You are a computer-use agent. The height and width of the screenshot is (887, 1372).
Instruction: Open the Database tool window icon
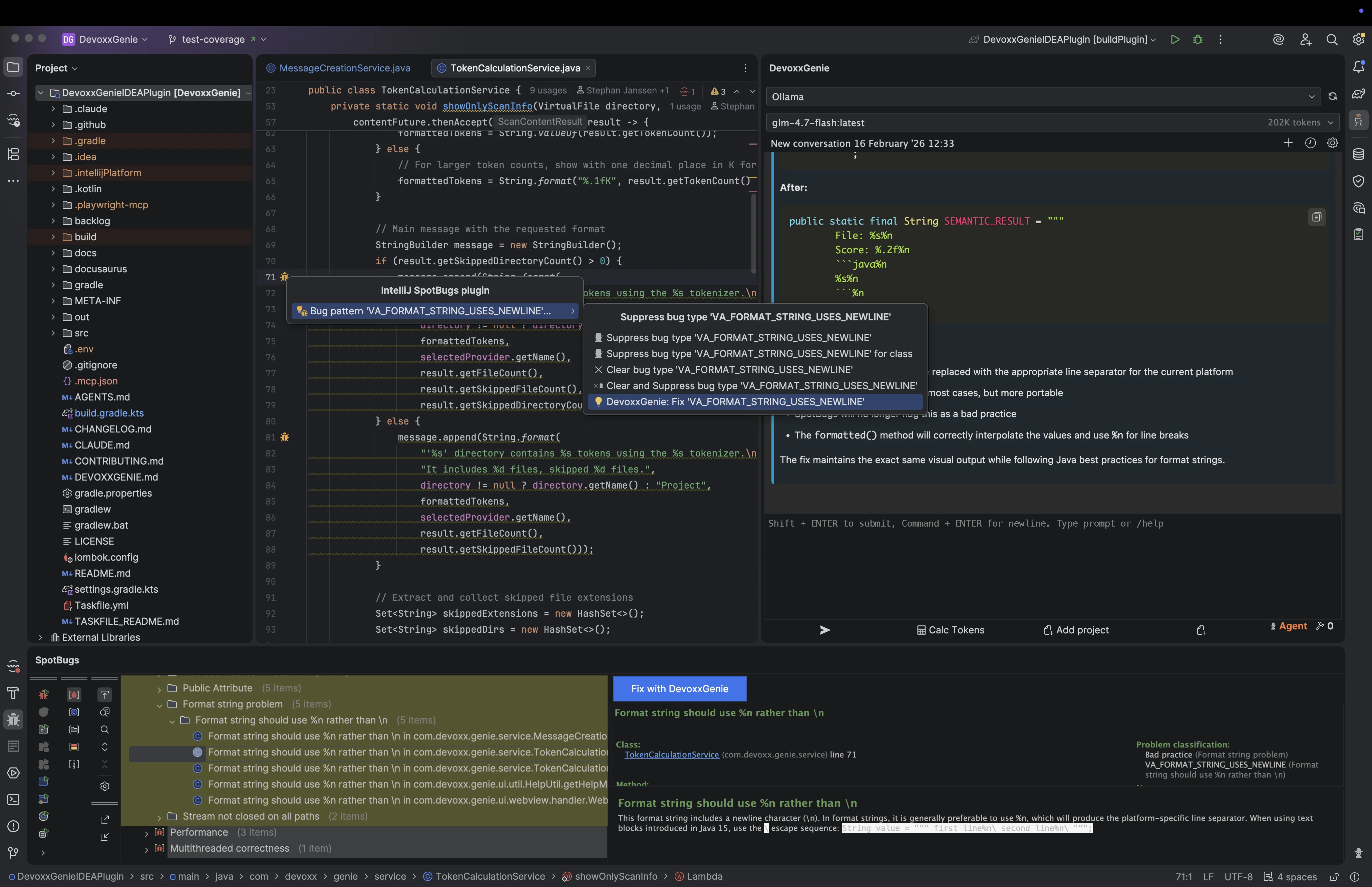coord(1359,154)
